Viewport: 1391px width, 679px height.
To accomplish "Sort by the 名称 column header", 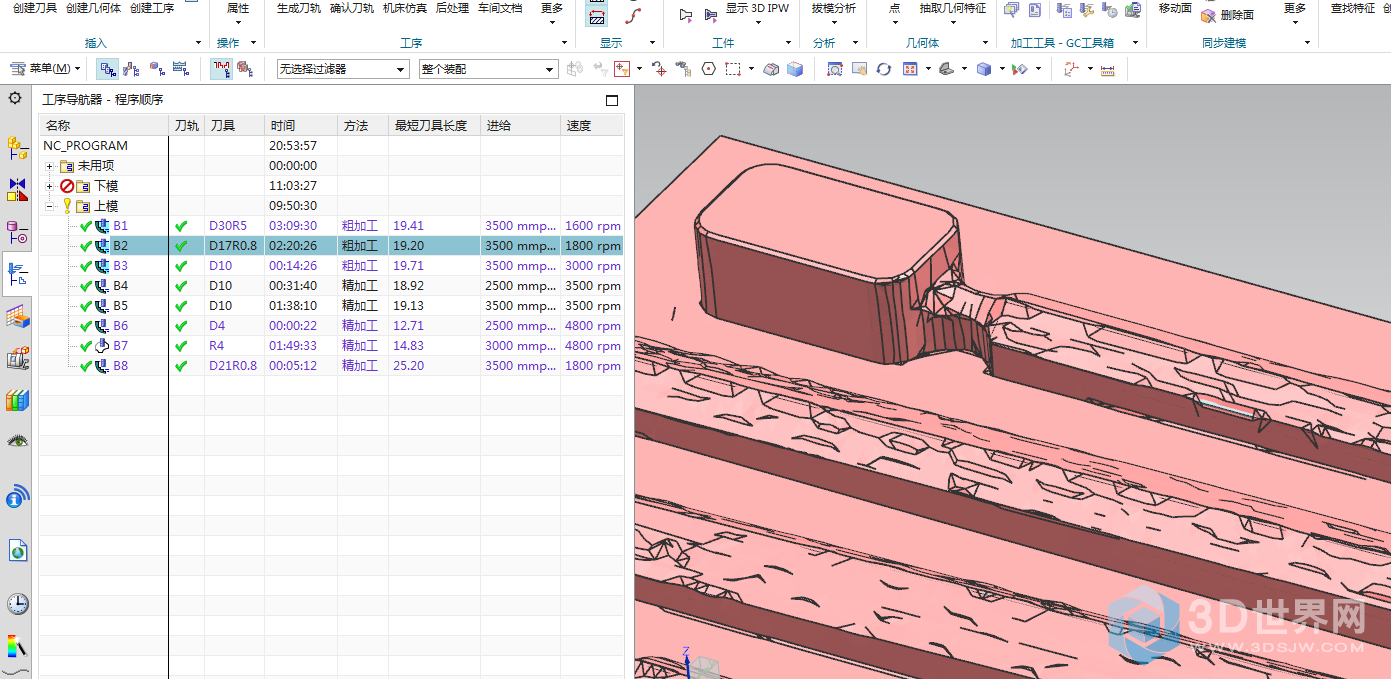I will tap(104, 125).
